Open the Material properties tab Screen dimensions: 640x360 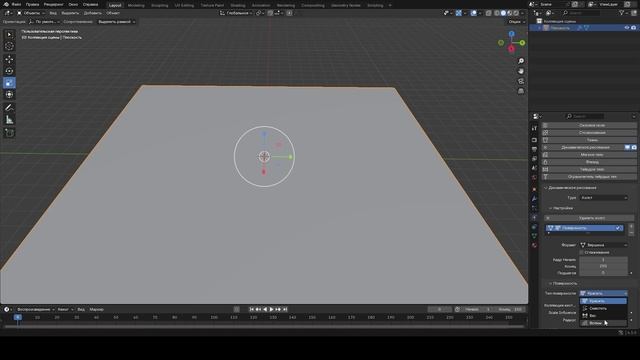(x=534, y=245)
